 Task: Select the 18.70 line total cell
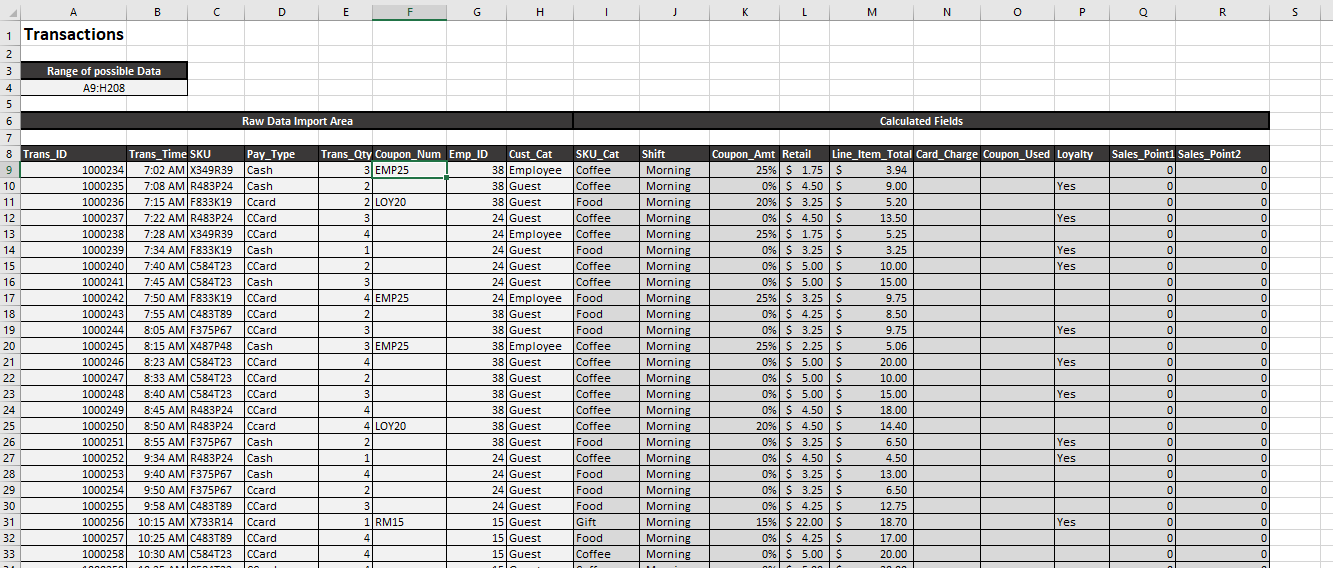872,522
